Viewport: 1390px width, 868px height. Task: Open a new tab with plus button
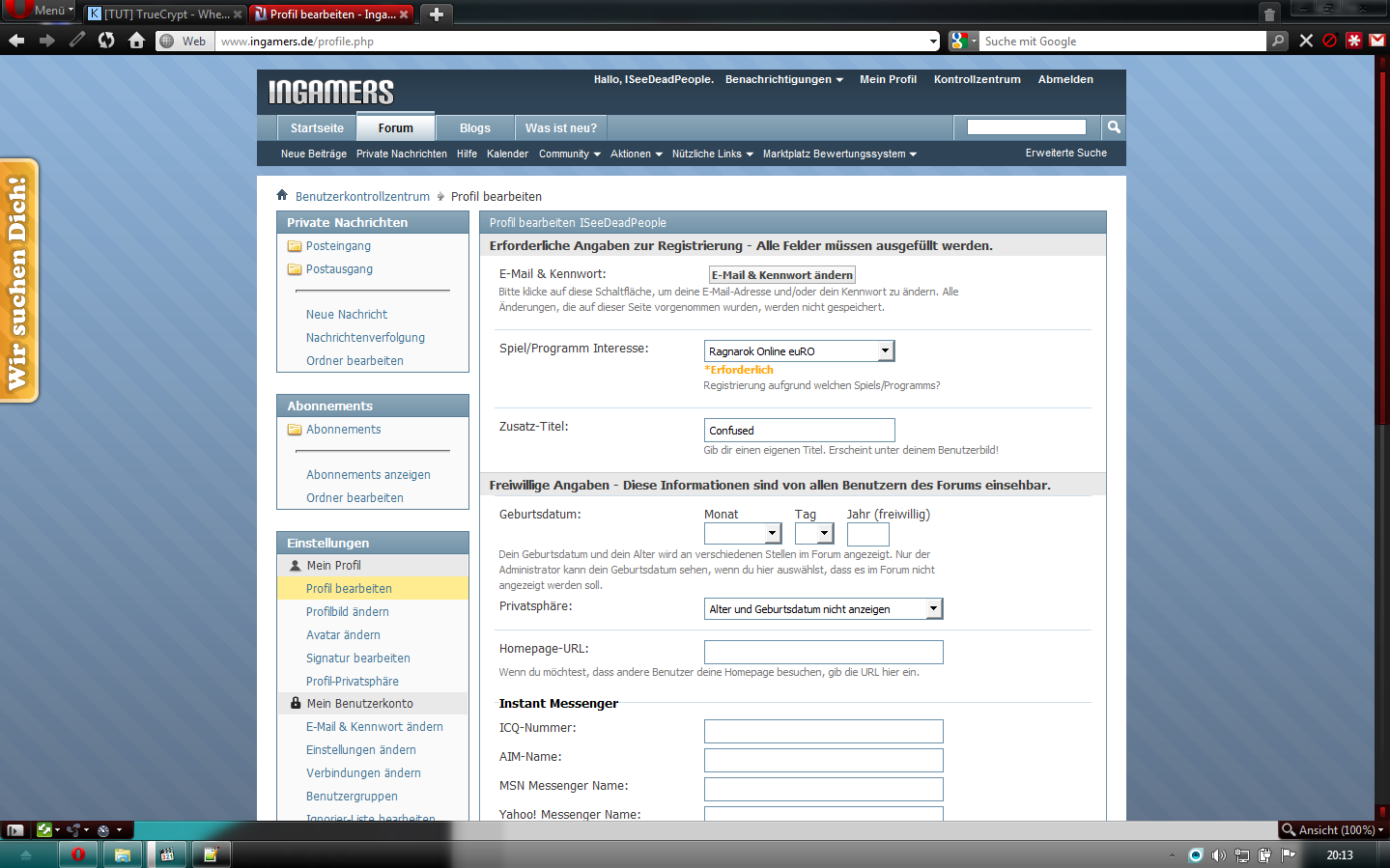tap(437, 14)
